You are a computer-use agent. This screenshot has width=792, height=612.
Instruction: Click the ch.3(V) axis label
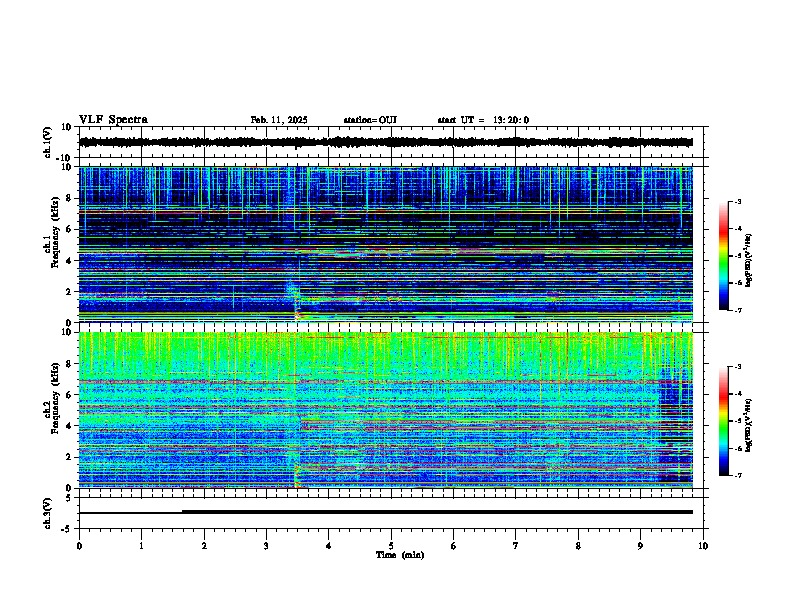pos(48,513)
